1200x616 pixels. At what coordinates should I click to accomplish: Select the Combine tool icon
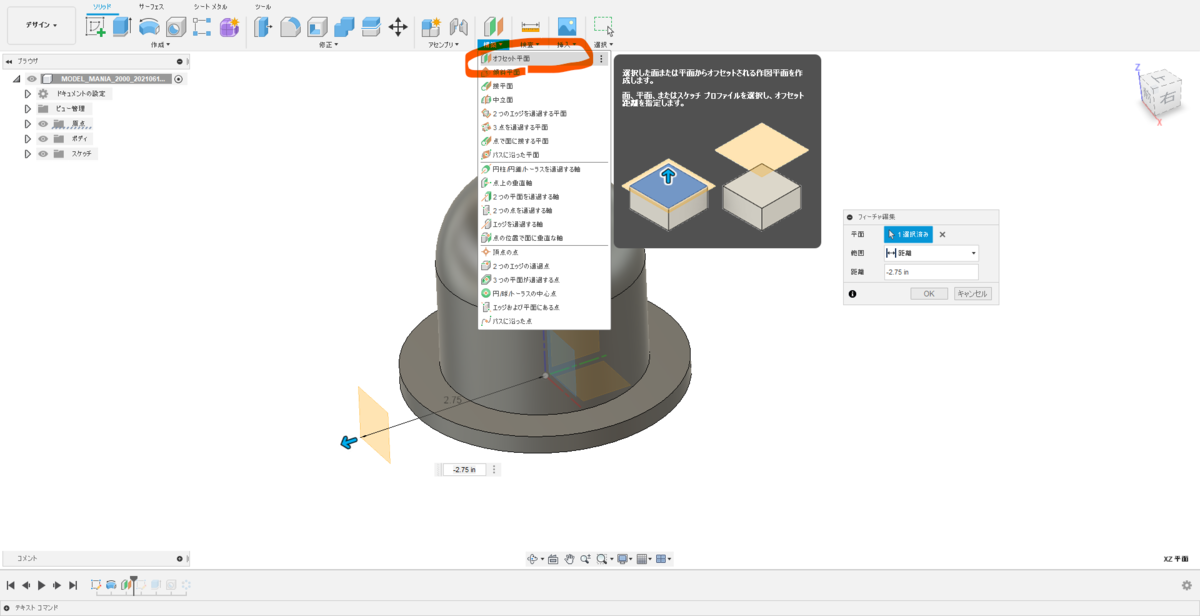tap(344, 27)
